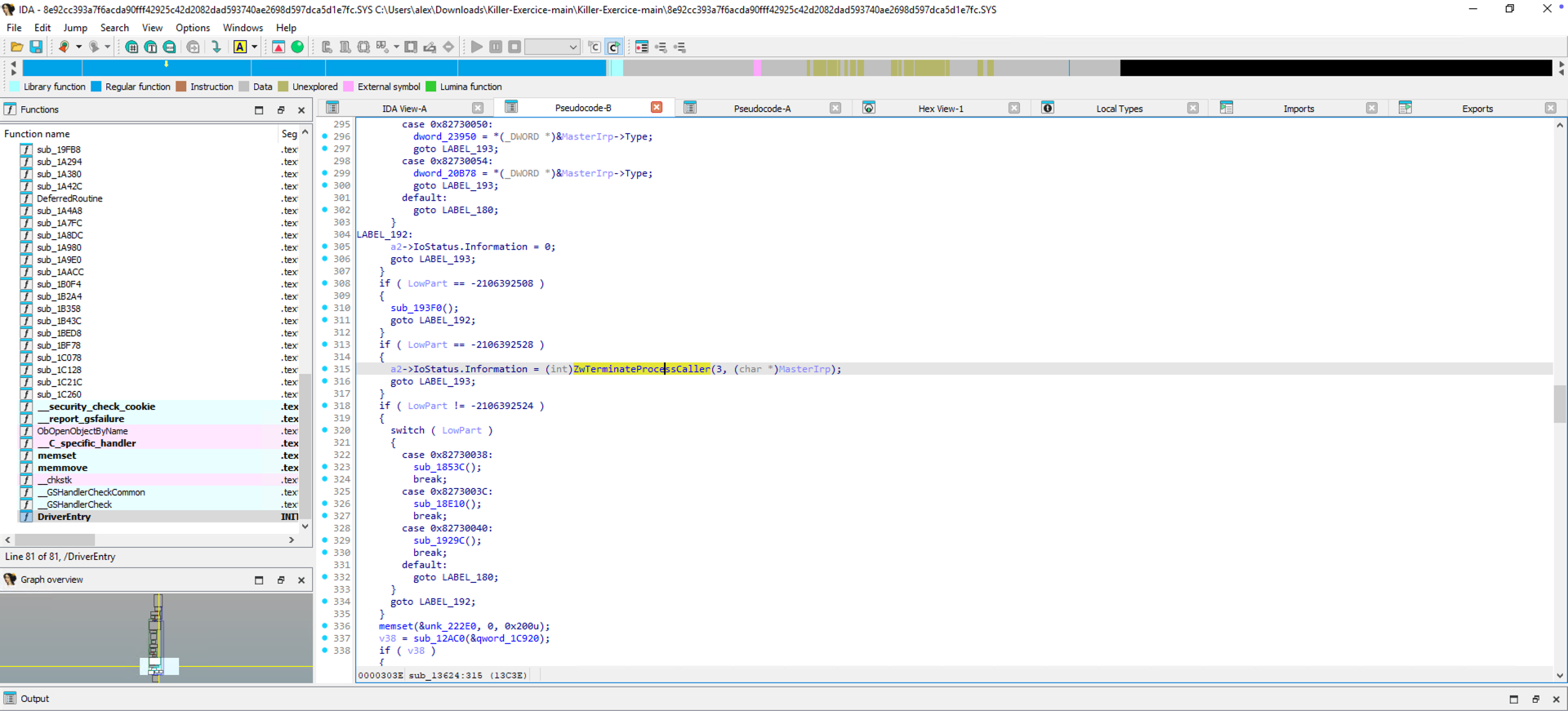Click the Functions list scroll-right arrow
Image resolution: width=1568 pixels, height=711 pixels.
291,540
